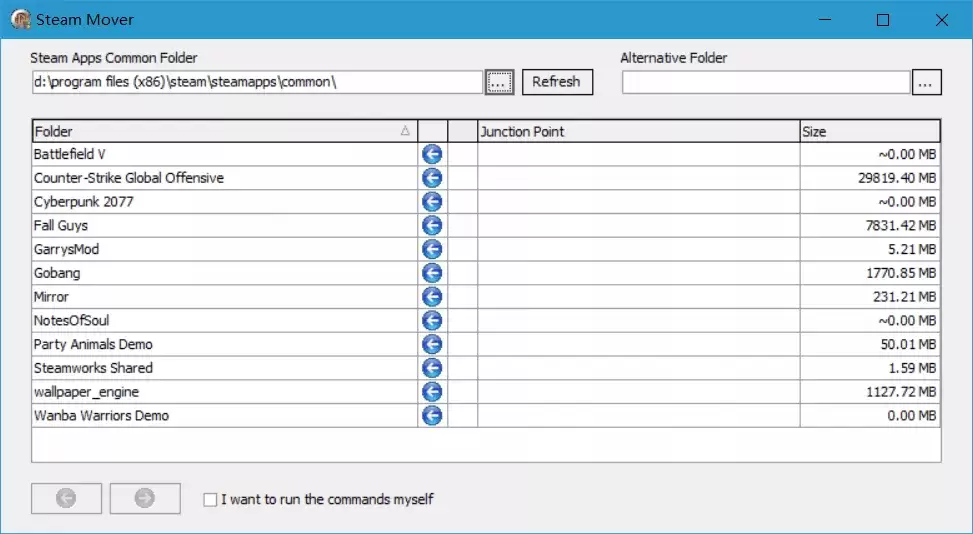This screenshot has width=973, height=534.
Task: Select the Gobang folder row
Action: (486, 273)
